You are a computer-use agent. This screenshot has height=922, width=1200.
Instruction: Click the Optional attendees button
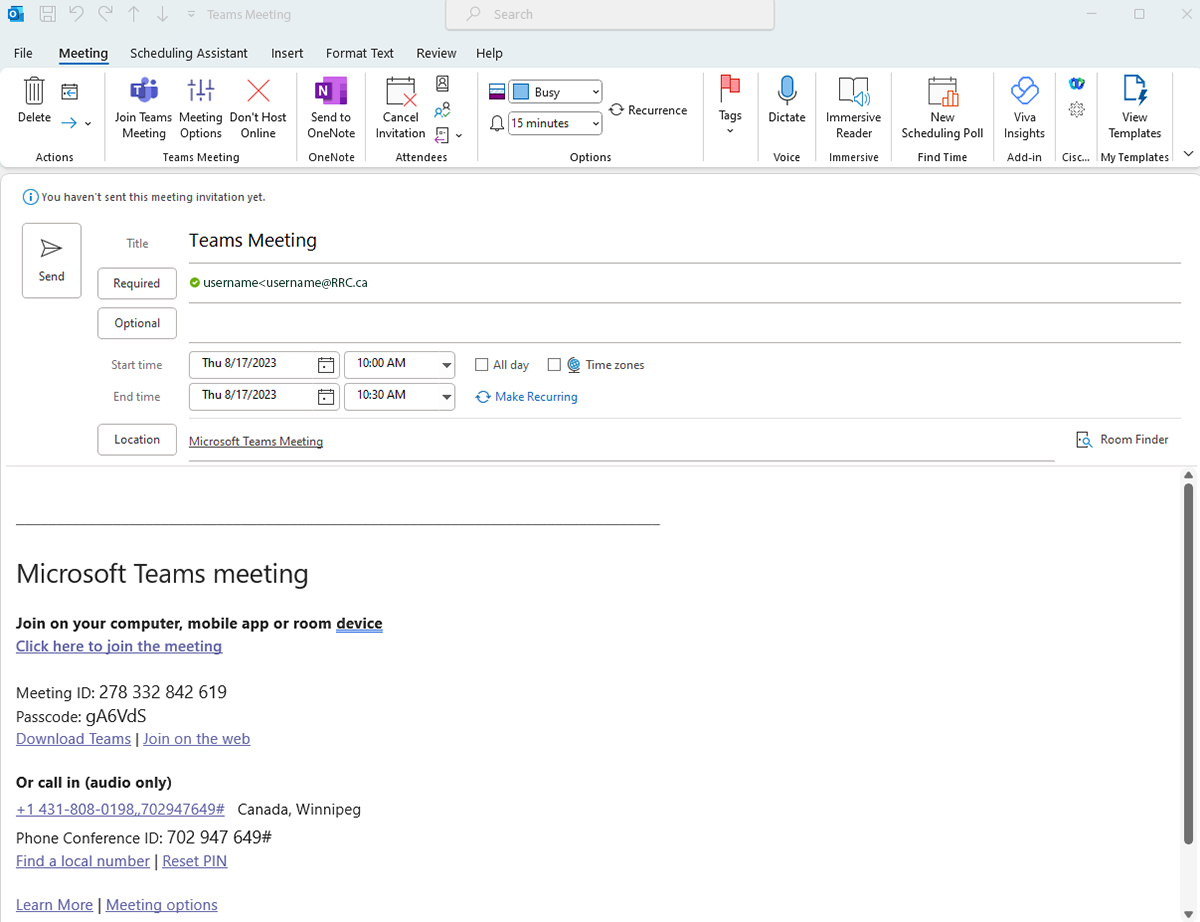(137, 323)
